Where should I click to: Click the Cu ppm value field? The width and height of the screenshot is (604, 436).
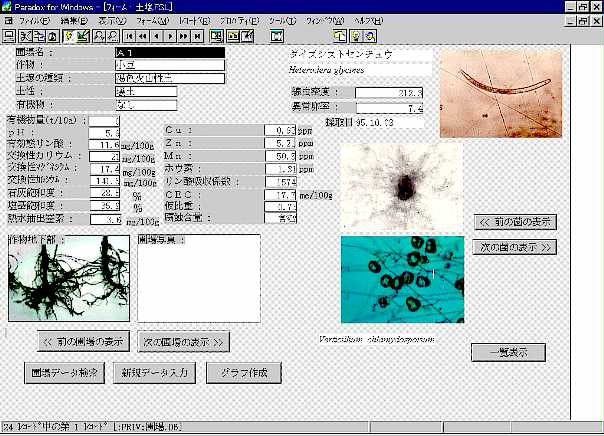(280, 130)
